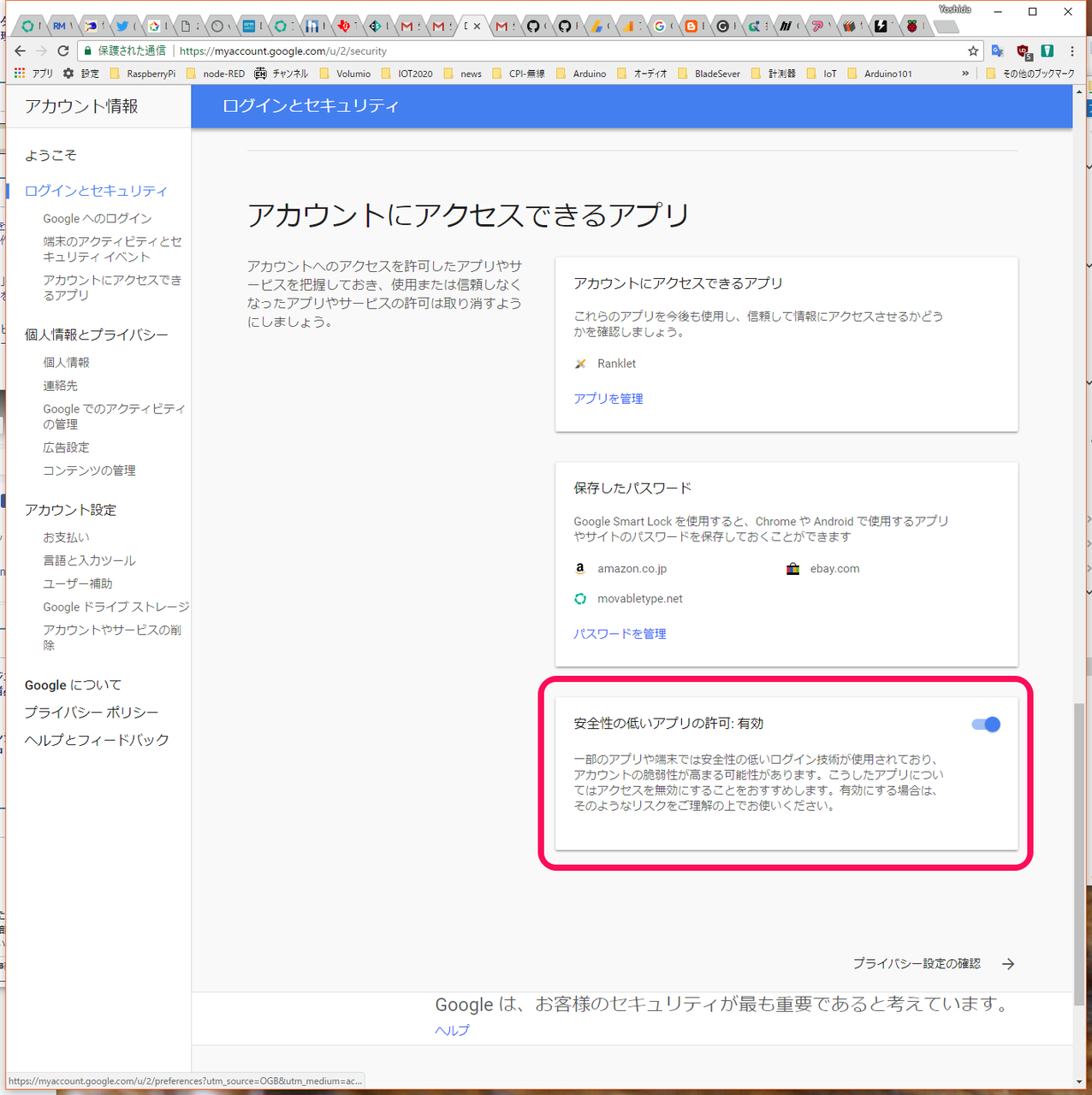The image size is (1092, 1095).
Task: Click the ebay.com saved password entry
Action: [x=834, y=569]
